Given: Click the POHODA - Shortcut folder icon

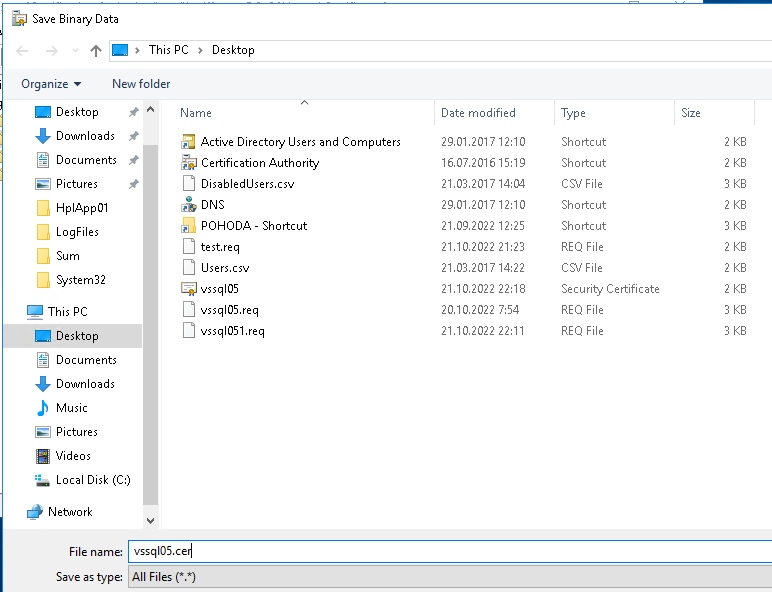Looking at the screenshot, I should click(x=189, y=226).
